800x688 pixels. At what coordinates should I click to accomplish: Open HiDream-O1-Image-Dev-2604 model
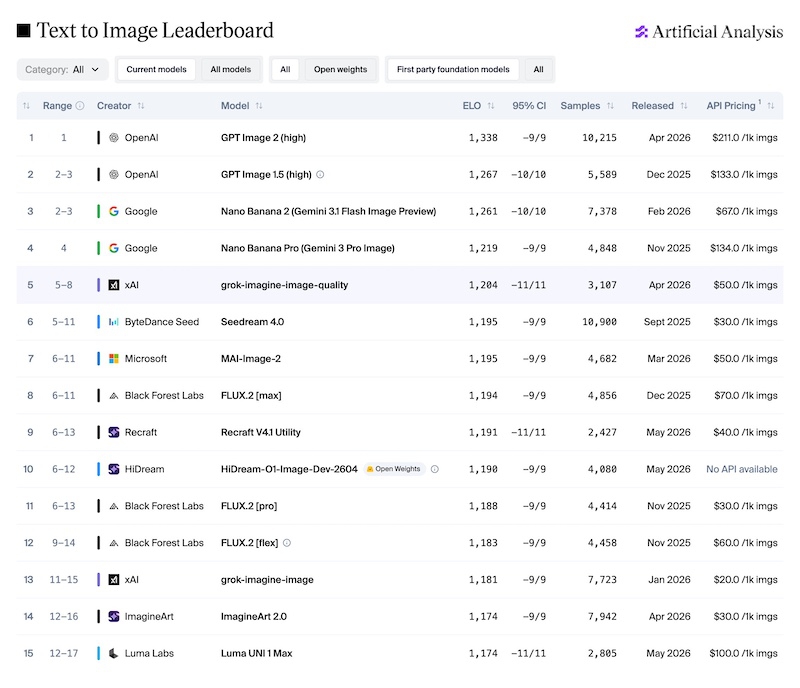point(289,469)
